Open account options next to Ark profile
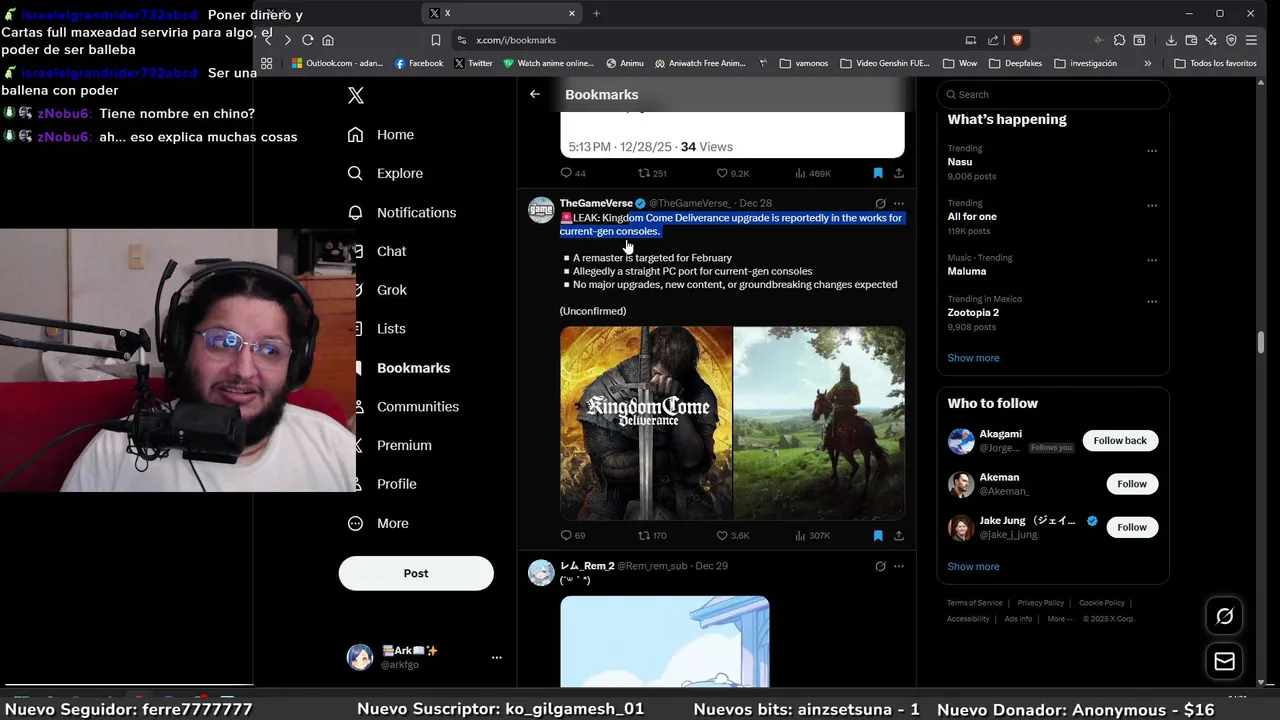 496,657
